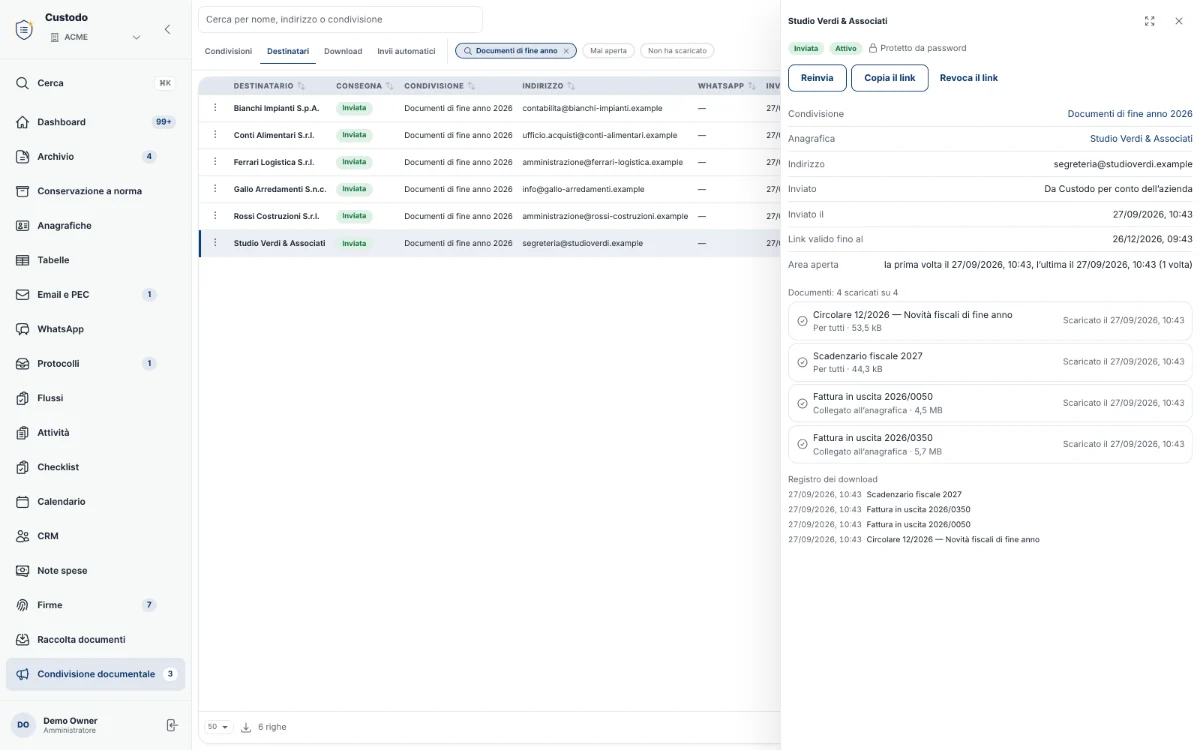Open Raccolta documenti in the sidebar
The image size is (1200, 750).
(x=95, y=640)
